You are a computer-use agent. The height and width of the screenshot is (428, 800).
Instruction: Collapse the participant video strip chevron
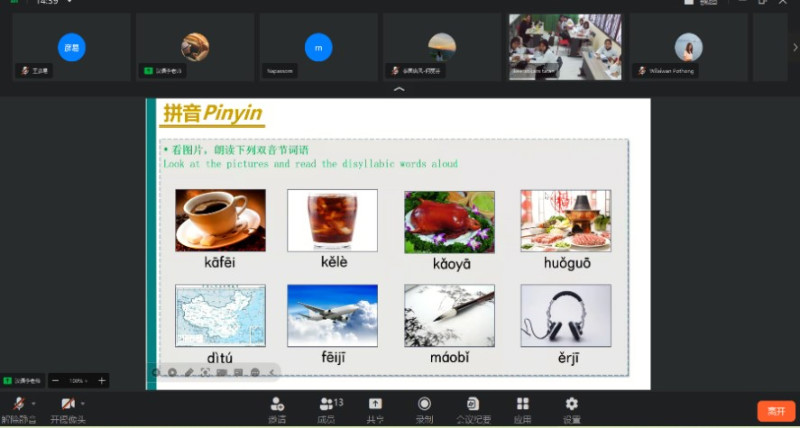click(x=399, y=90)
